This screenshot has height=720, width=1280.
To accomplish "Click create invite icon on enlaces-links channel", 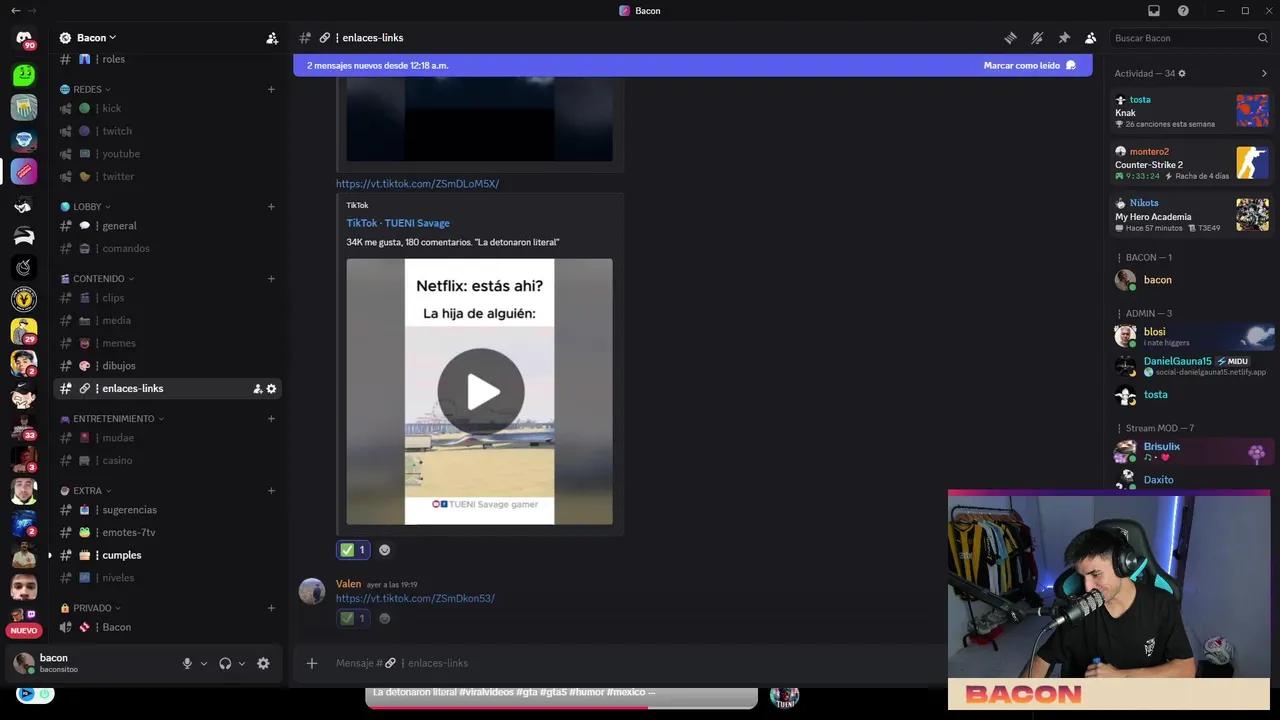I will pyautogui.click(x=257, y=389).
